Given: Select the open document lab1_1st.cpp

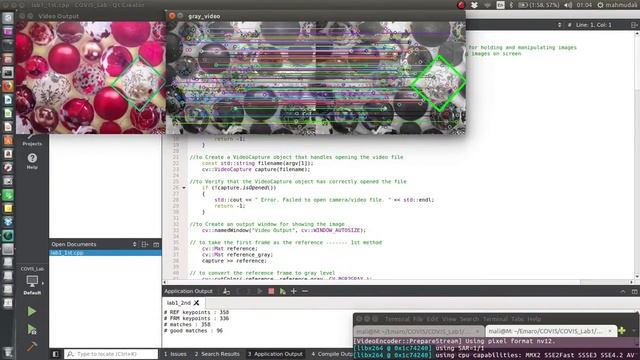Looking at the screenshot, I should 105,253.
